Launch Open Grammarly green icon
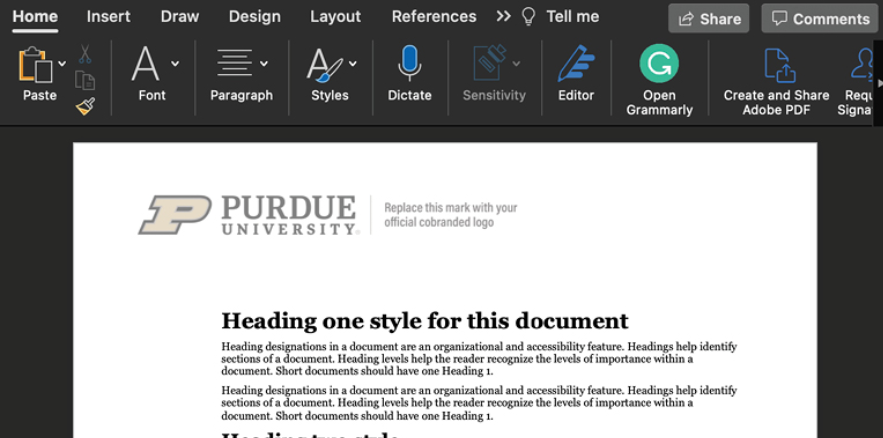Viewport: 883px width, 438px height. [x=659, y=63]
